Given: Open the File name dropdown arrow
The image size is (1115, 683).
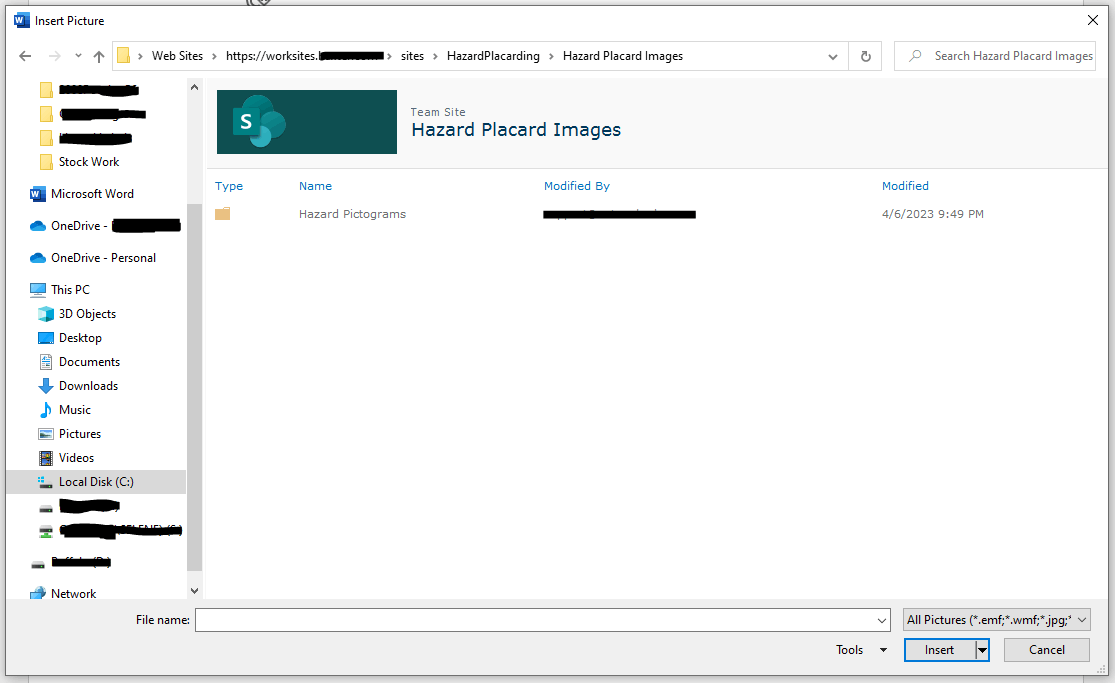Looking at the screenshot, I should click(882, 620).
